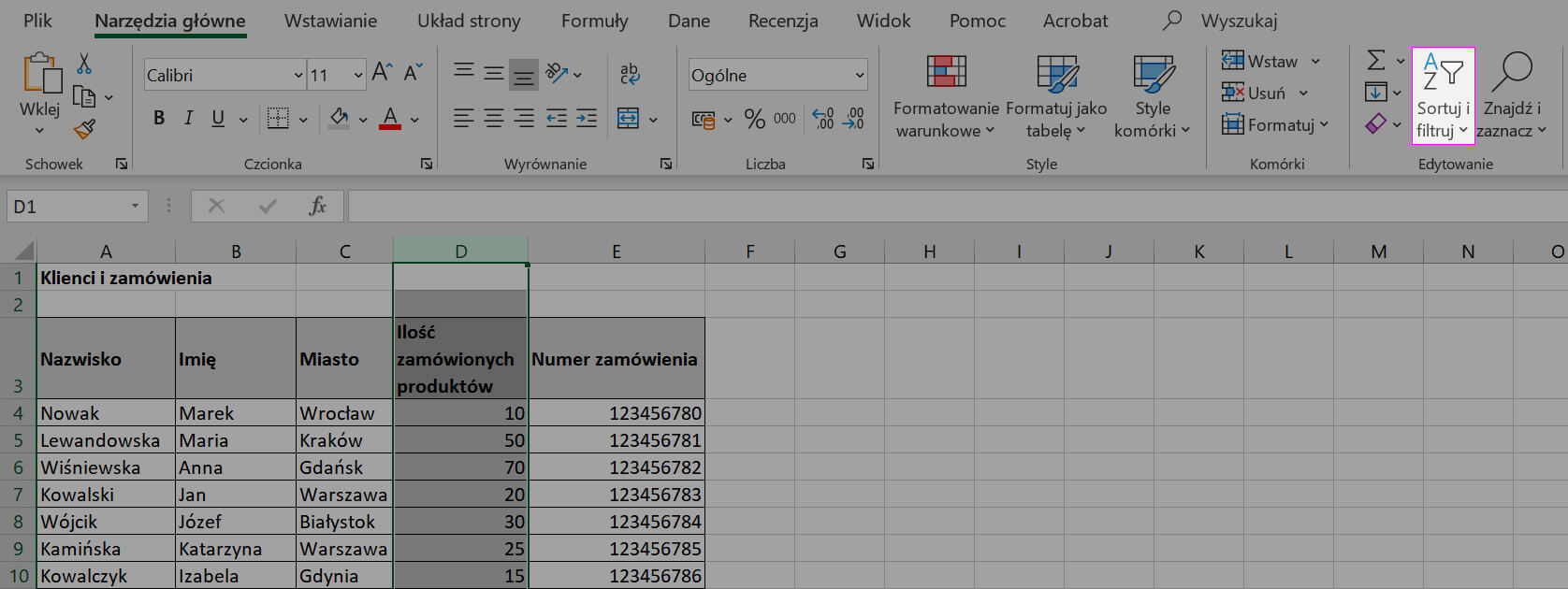Click the Fill down icon
1568x589 pixels.
pos(1376,92)
